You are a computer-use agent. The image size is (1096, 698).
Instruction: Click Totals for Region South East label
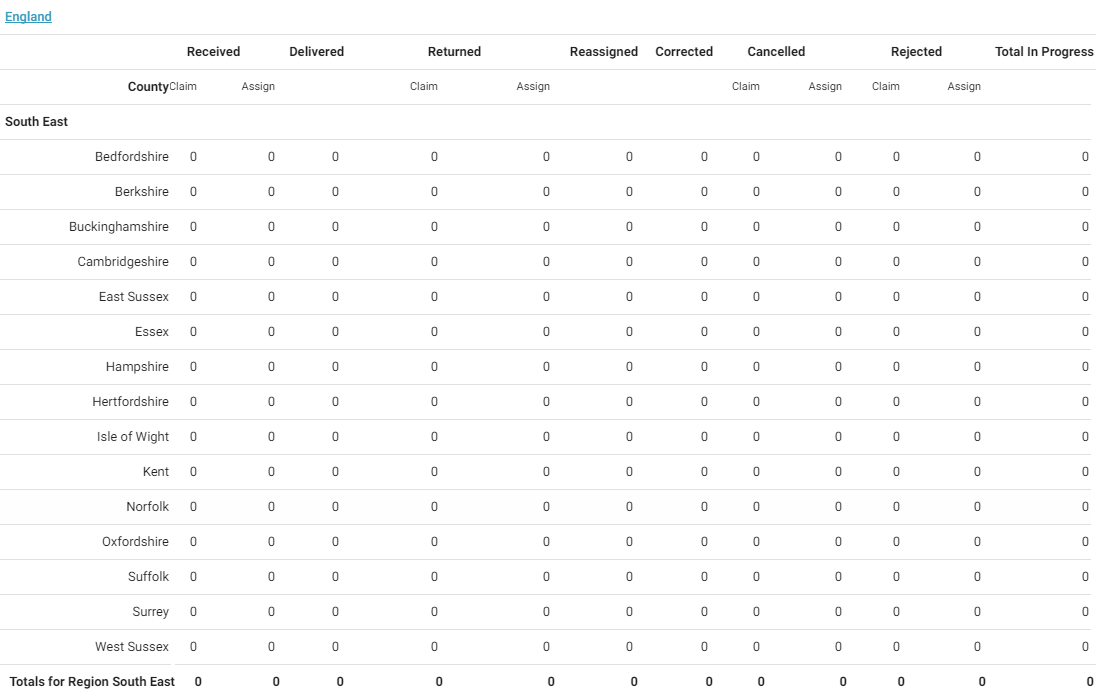[x=92, y=682]
